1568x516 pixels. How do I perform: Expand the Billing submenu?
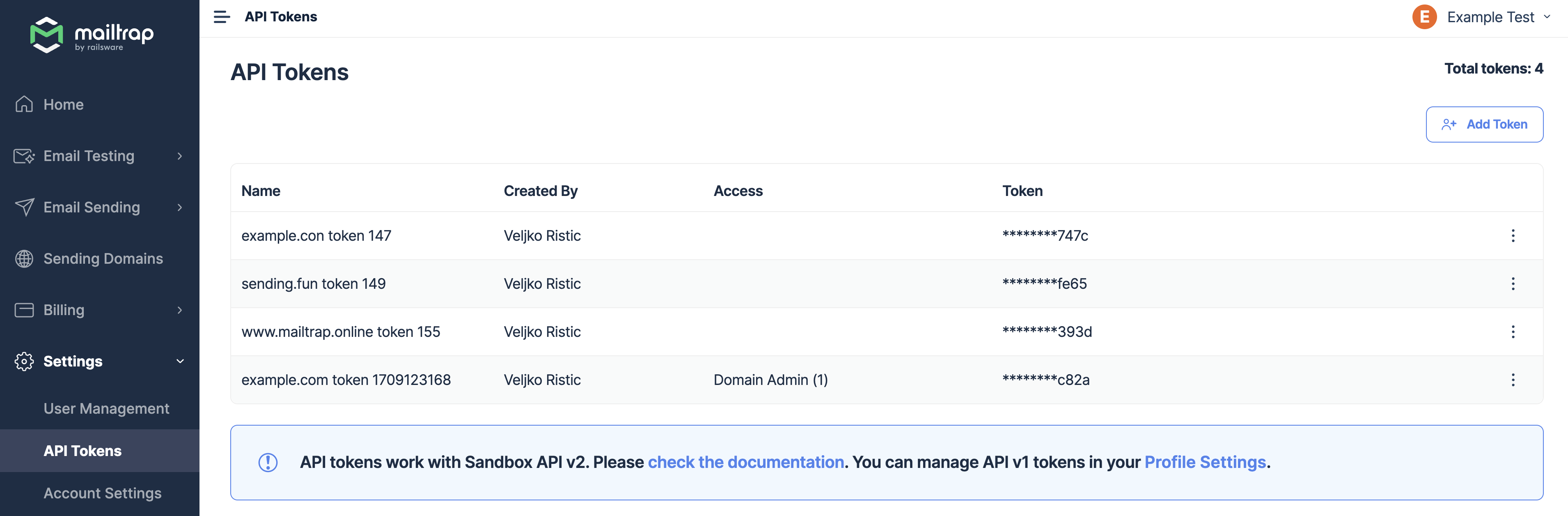pyautogui.click(x=179, y=310)
